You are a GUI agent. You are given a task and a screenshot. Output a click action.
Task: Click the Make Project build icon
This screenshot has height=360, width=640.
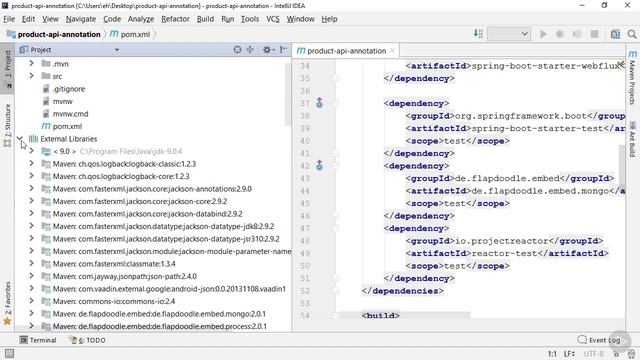(478, 34)
